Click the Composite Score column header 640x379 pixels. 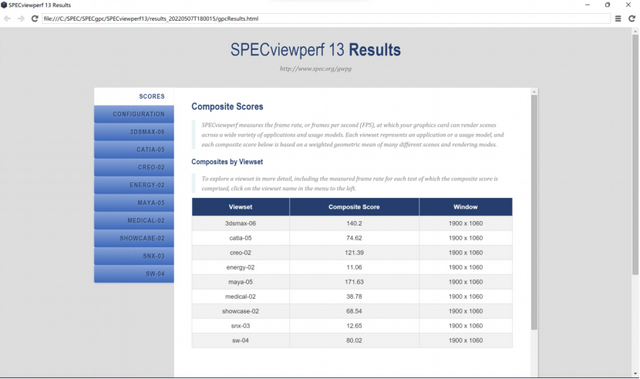point(354,207)
